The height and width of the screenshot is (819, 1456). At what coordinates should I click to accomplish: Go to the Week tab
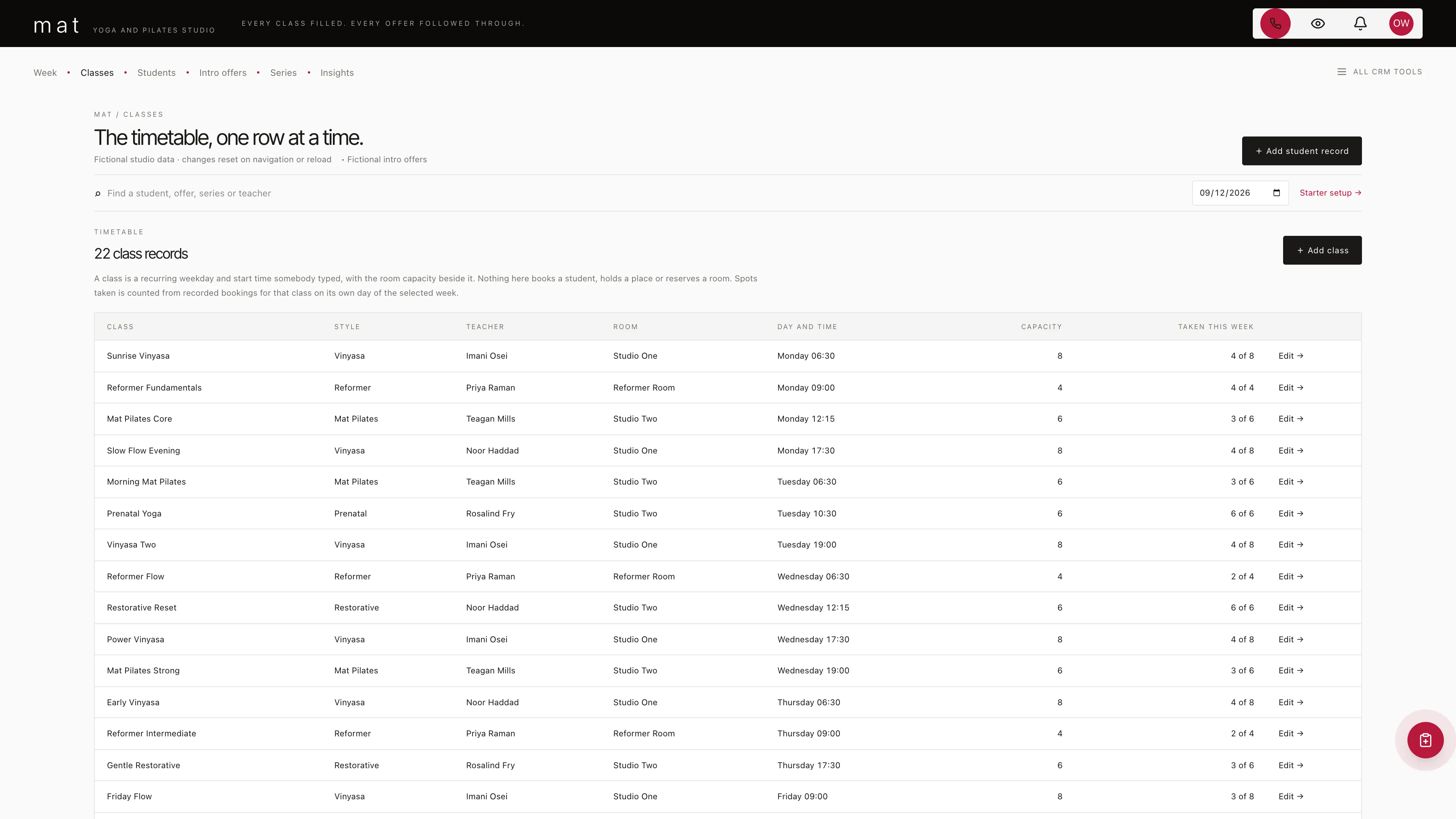(45, 72)
